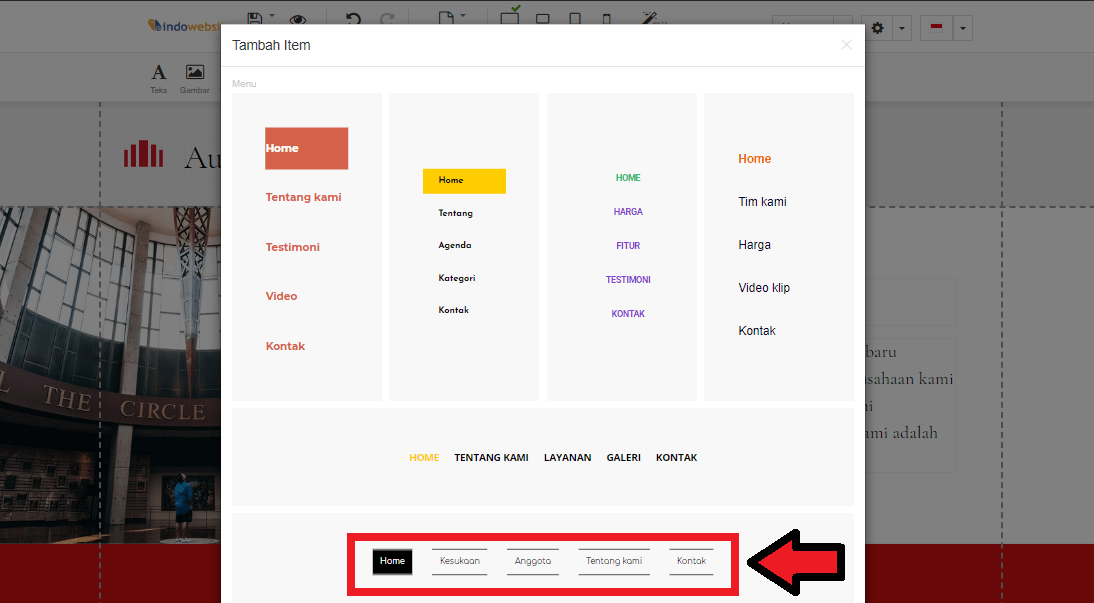This screenshot has height=603, width=1094.
Task: Expand the dropdown beside the save icon
Action: [x=272, y=14]
